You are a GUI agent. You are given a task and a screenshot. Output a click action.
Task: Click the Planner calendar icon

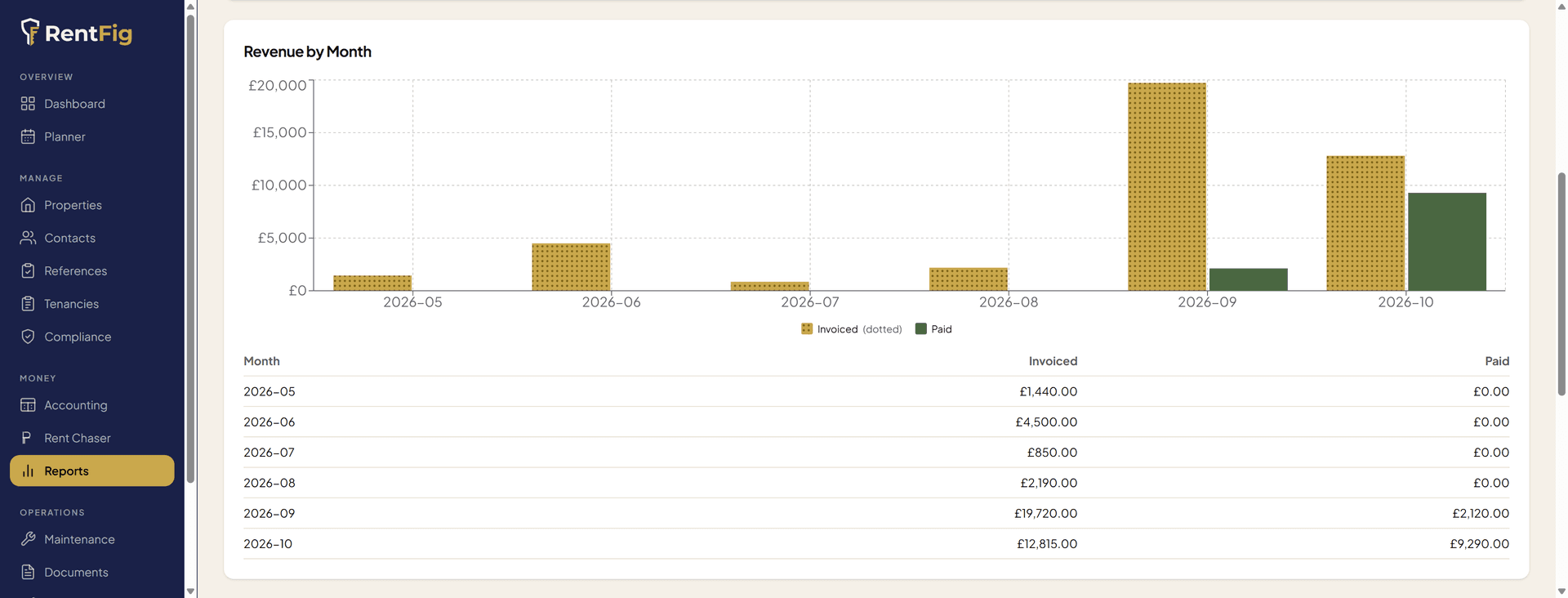[28, 136]
